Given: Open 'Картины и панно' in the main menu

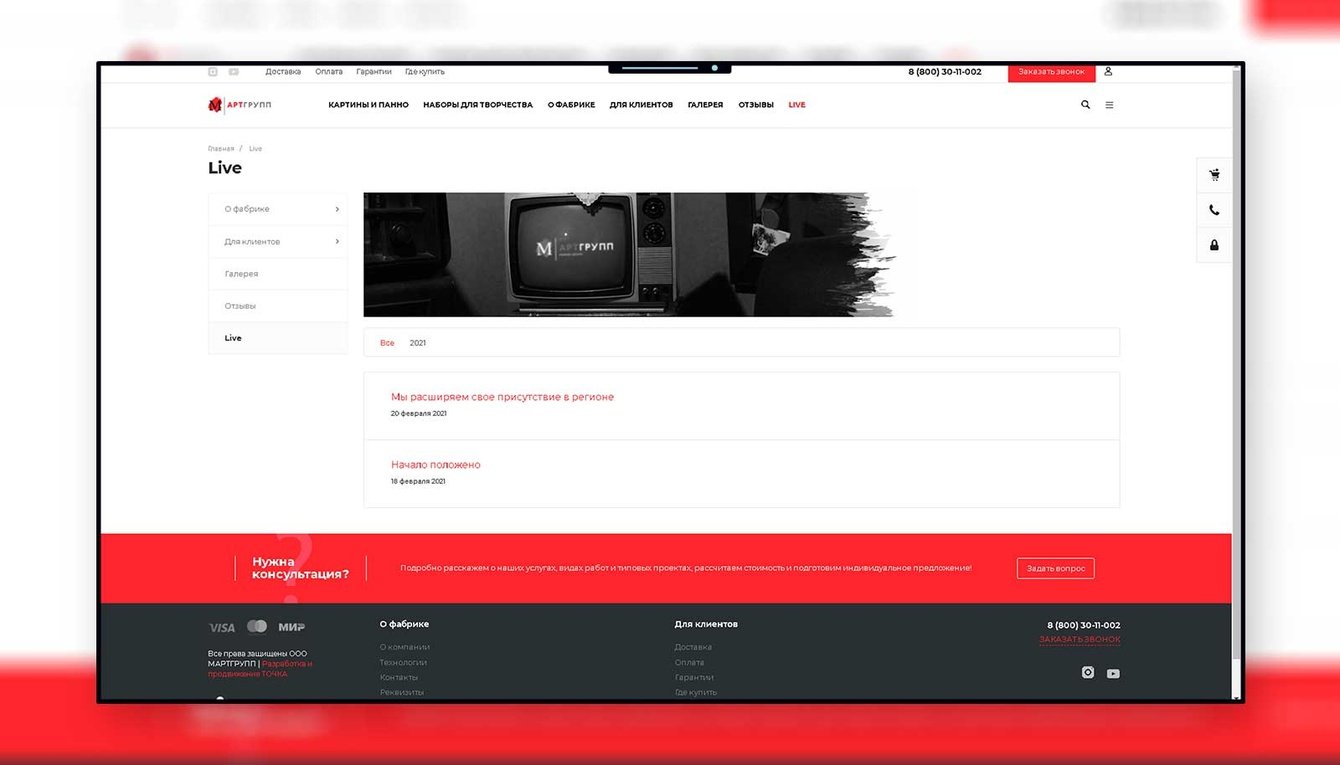Looking at the screenshot, I should click(x=368, y=105).
